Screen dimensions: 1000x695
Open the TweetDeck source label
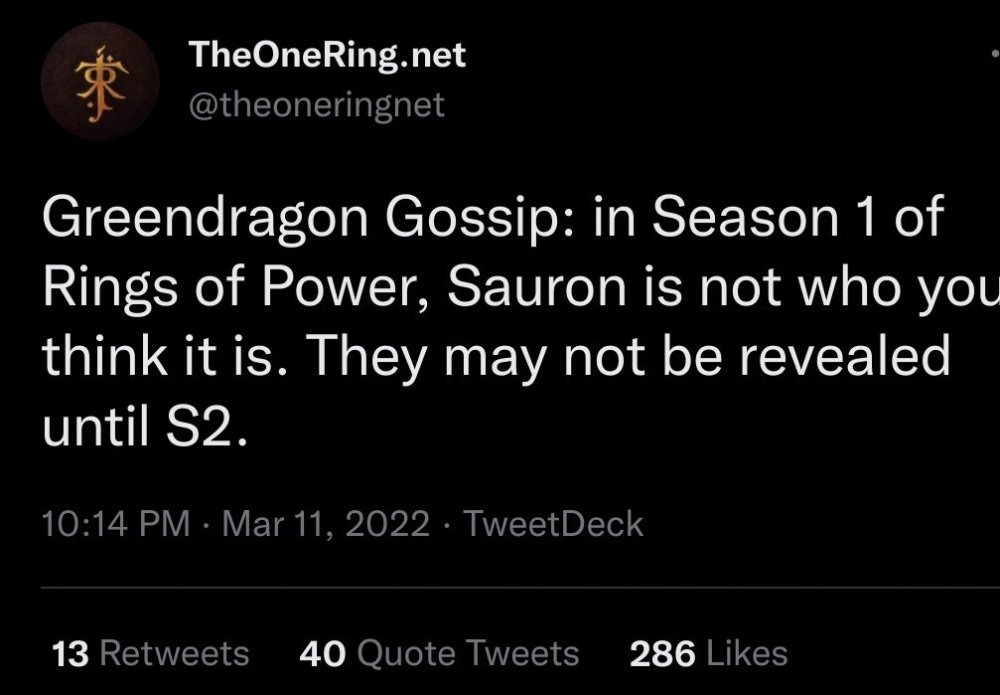click(x=554, y=524)
